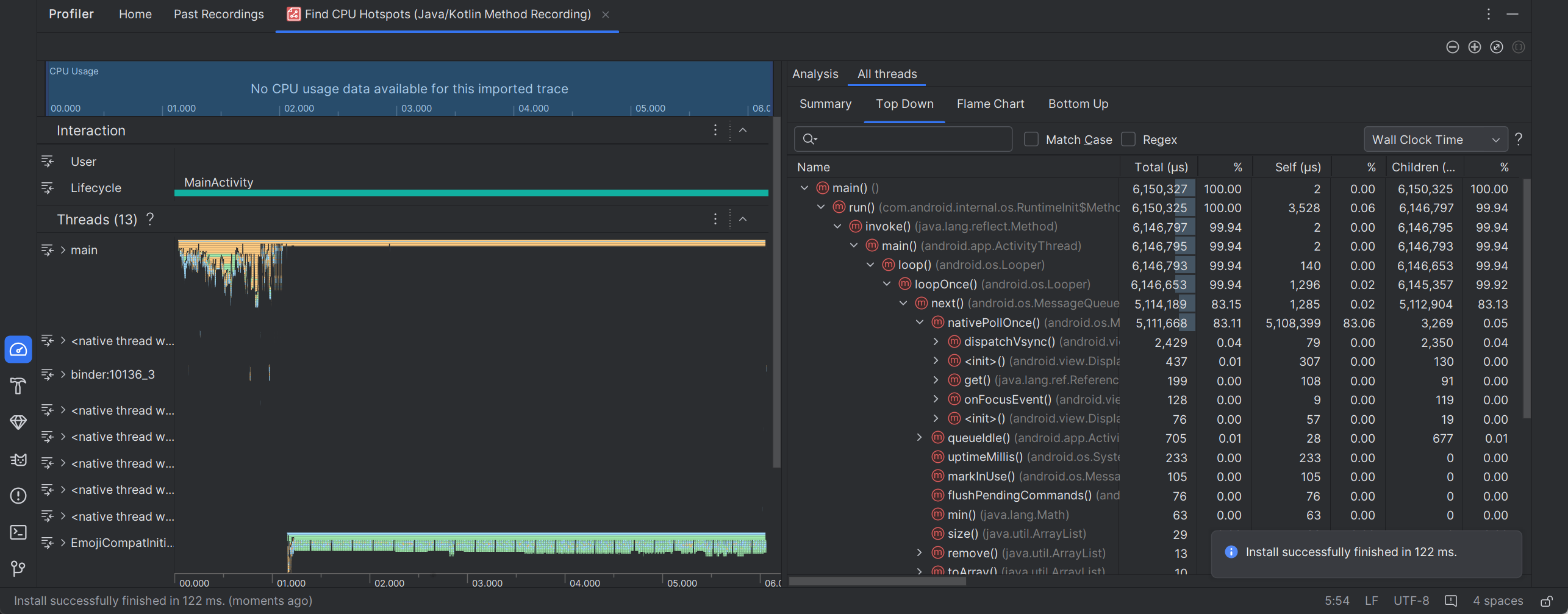Viewport: 1568px width, 614px height.
Task: Select the All threads tab
Action: (887, 74)
